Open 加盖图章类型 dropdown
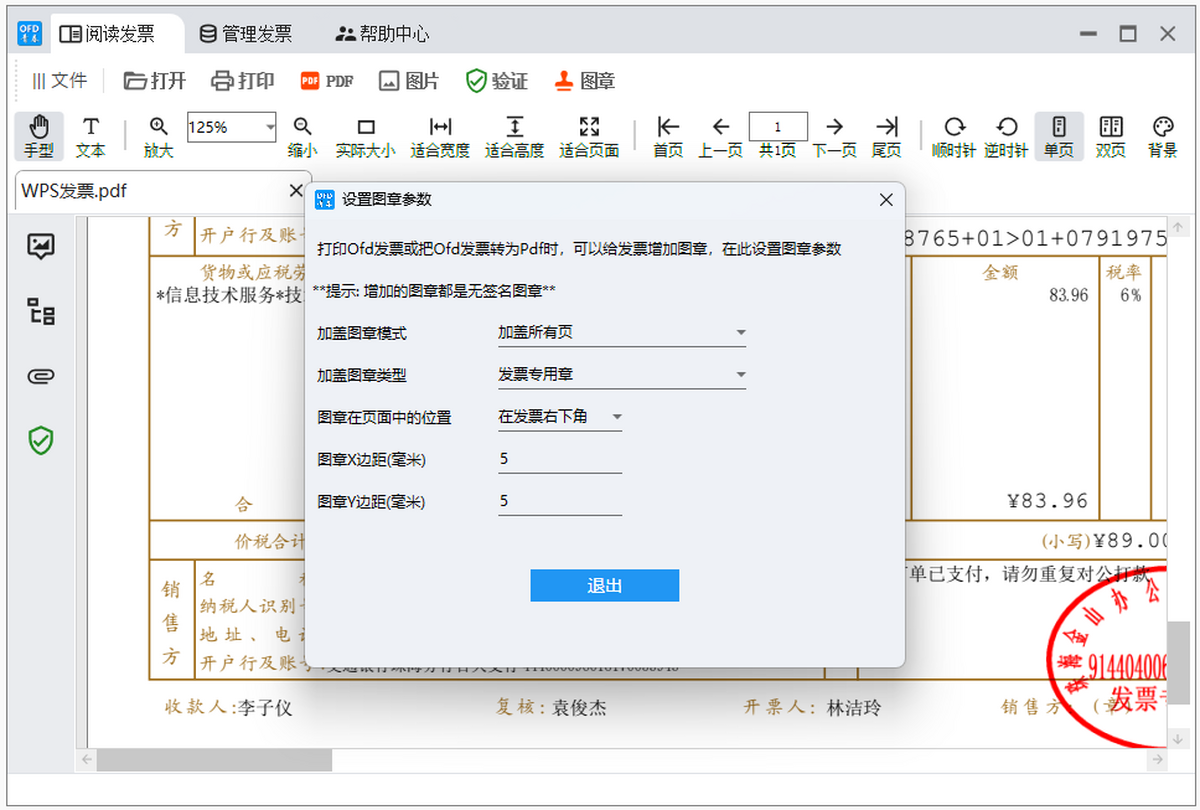1200x810 pixels. click(x=622, y=375)
